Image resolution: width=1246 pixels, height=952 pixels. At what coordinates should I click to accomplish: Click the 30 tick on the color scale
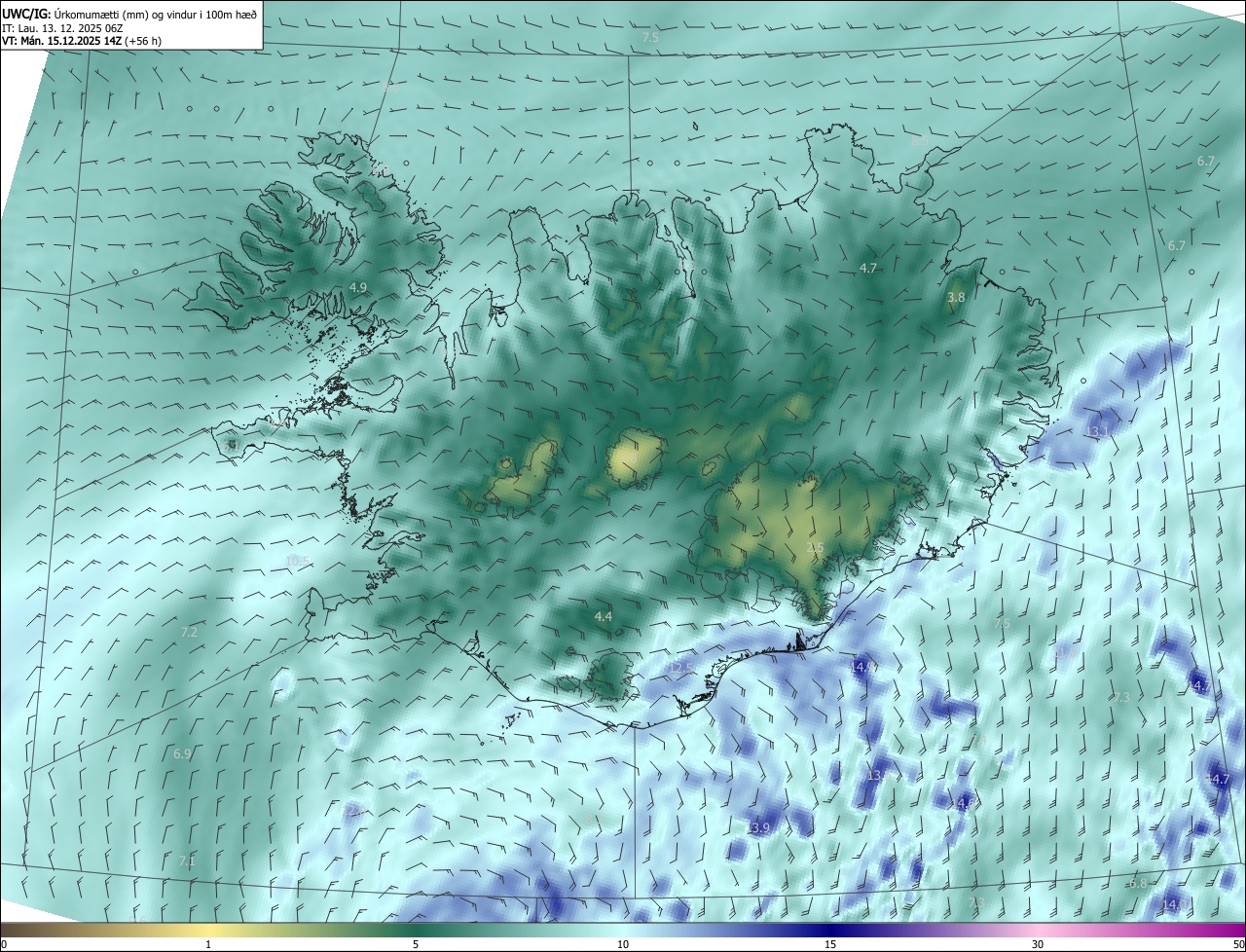1038,945
